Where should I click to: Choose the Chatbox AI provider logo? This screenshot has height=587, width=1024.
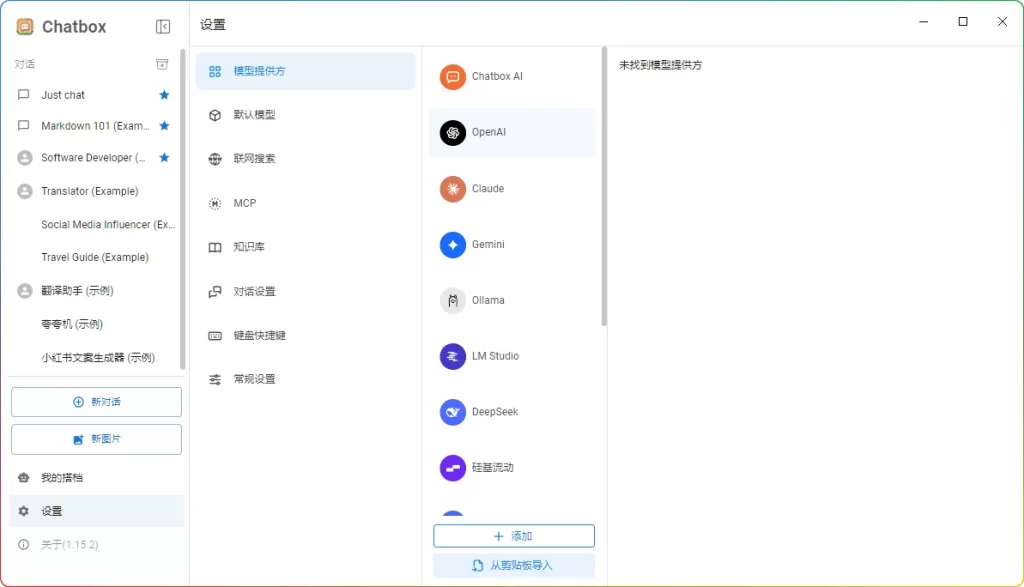453,77
